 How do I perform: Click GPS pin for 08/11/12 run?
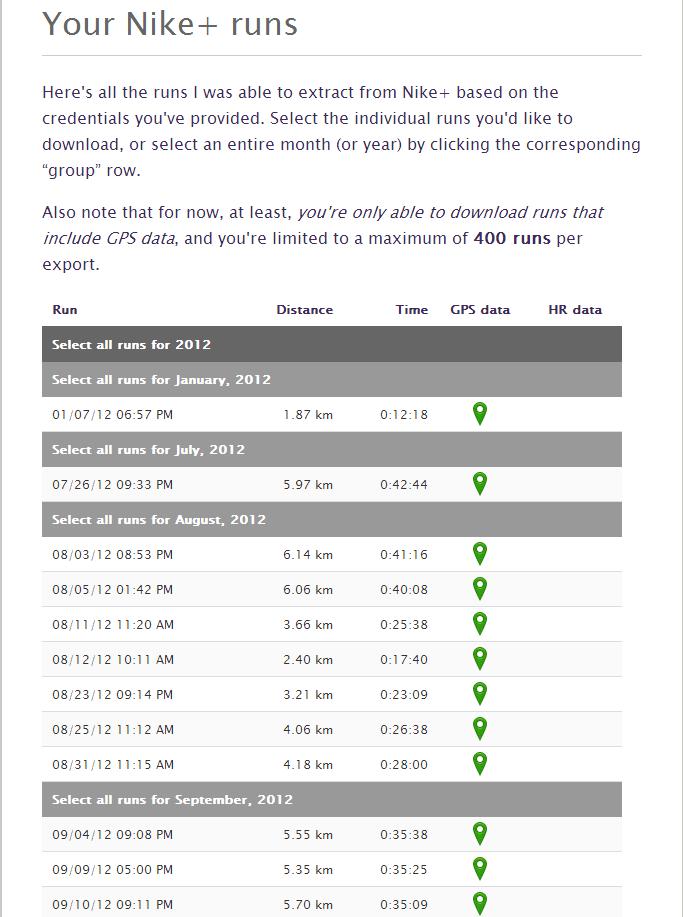click(480, 623)
